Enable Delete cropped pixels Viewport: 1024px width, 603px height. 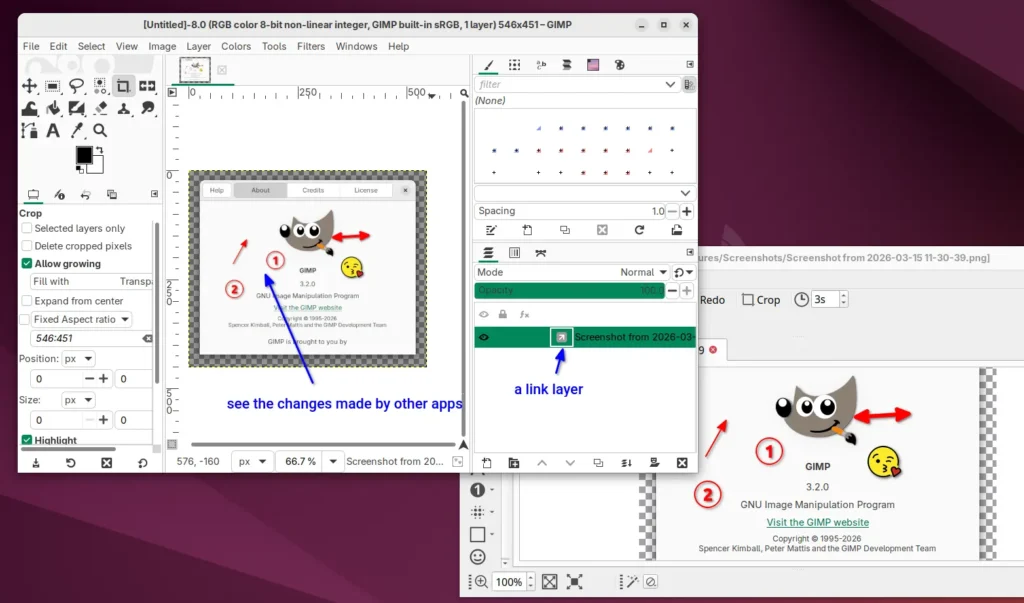click(24, 246)
